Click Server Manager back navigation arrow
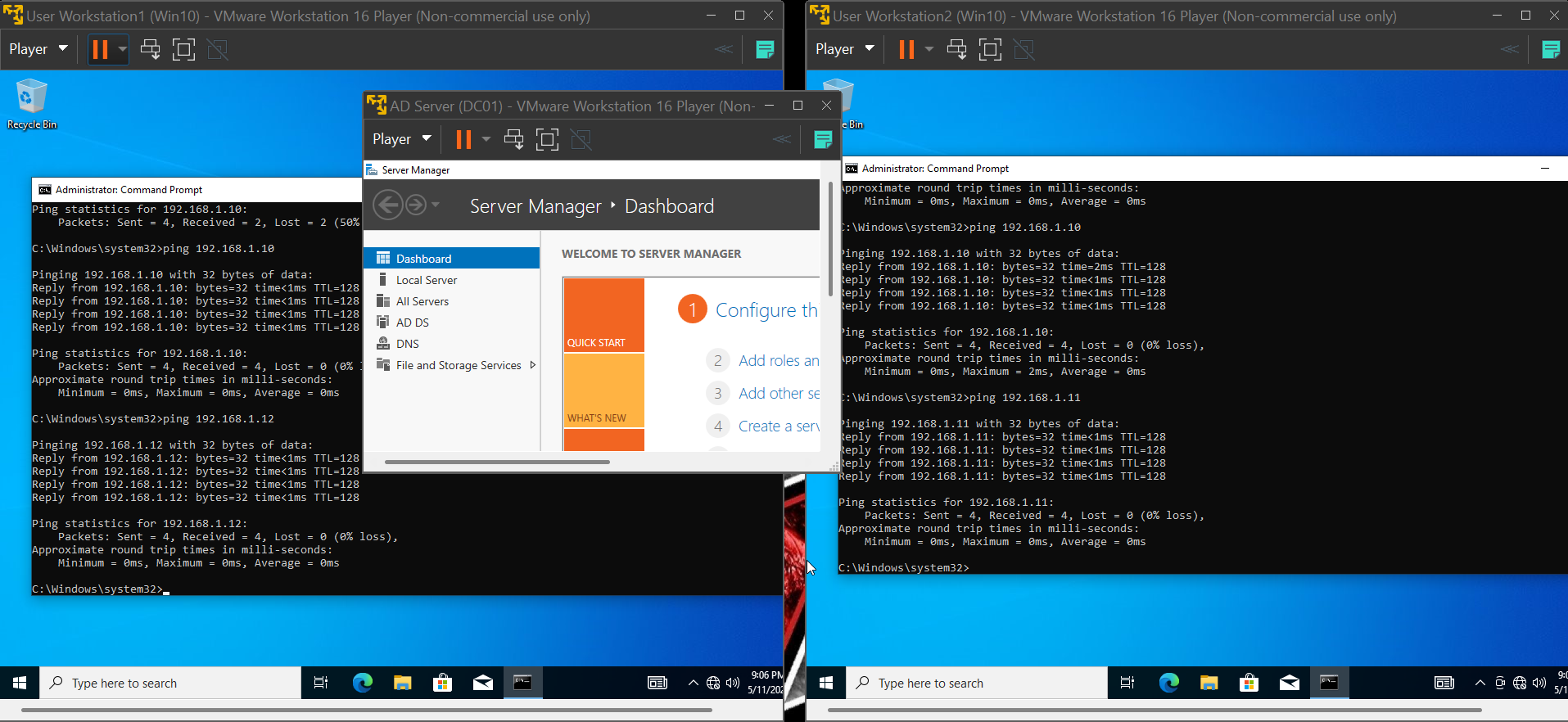The width and height of the screenshot is (1568, 722). pyautogui.click(x=388, y=205)
